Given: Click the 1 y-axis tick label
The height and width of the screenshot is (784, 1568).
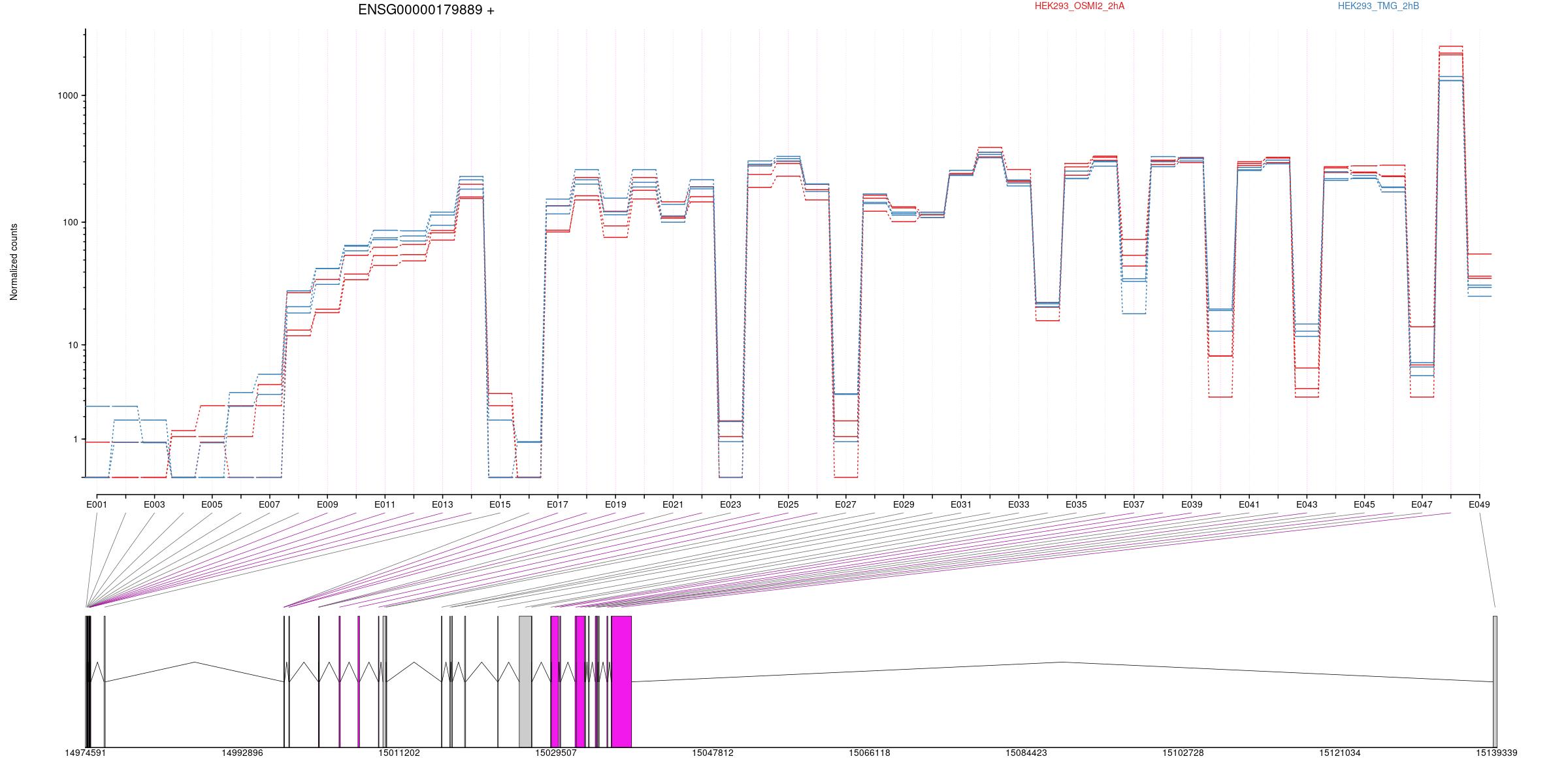Looking at the screenshot, I should 75,440.
